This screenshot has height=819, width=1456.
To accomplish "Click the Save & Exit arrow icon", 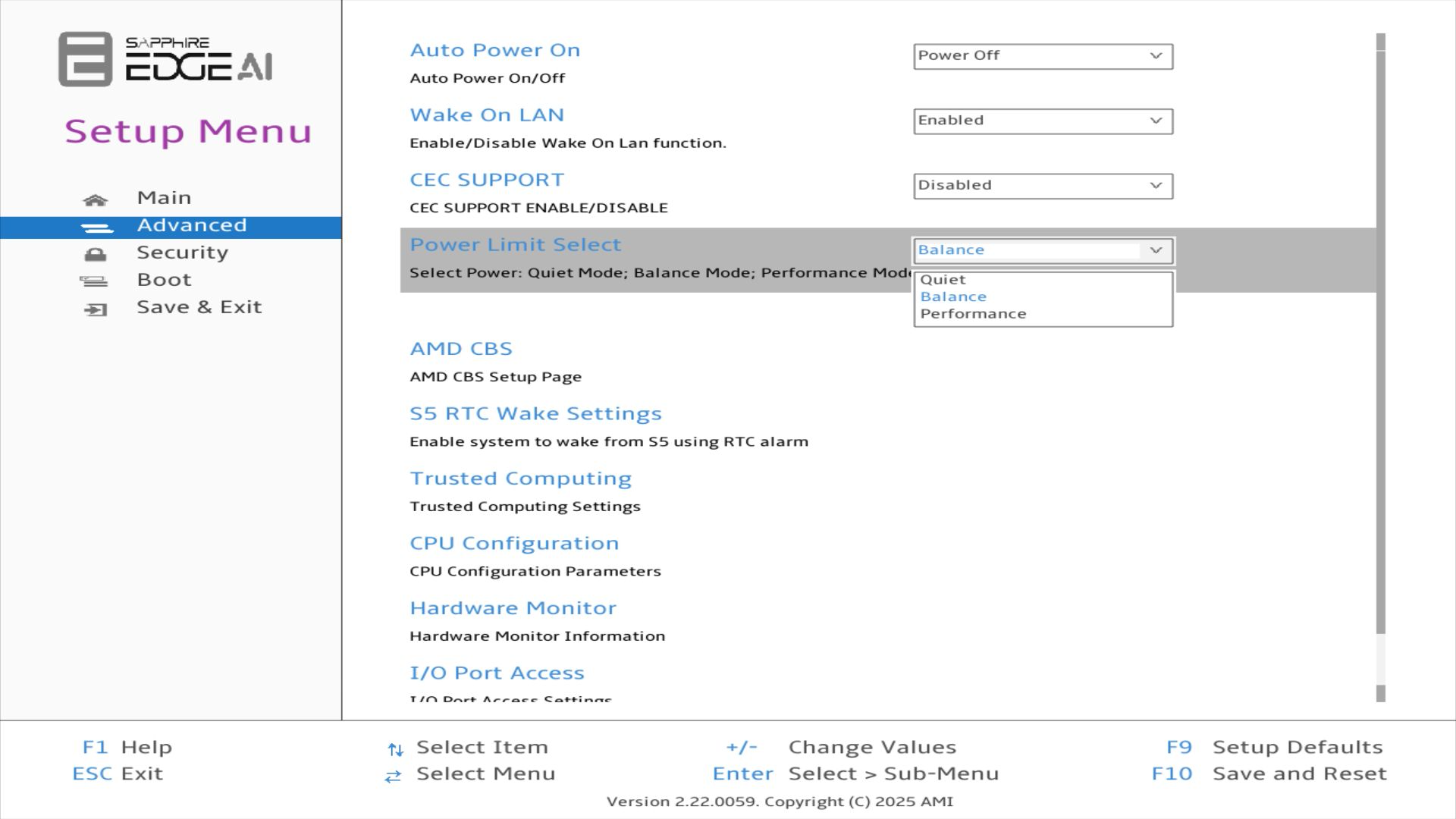I will coord(95,309).
